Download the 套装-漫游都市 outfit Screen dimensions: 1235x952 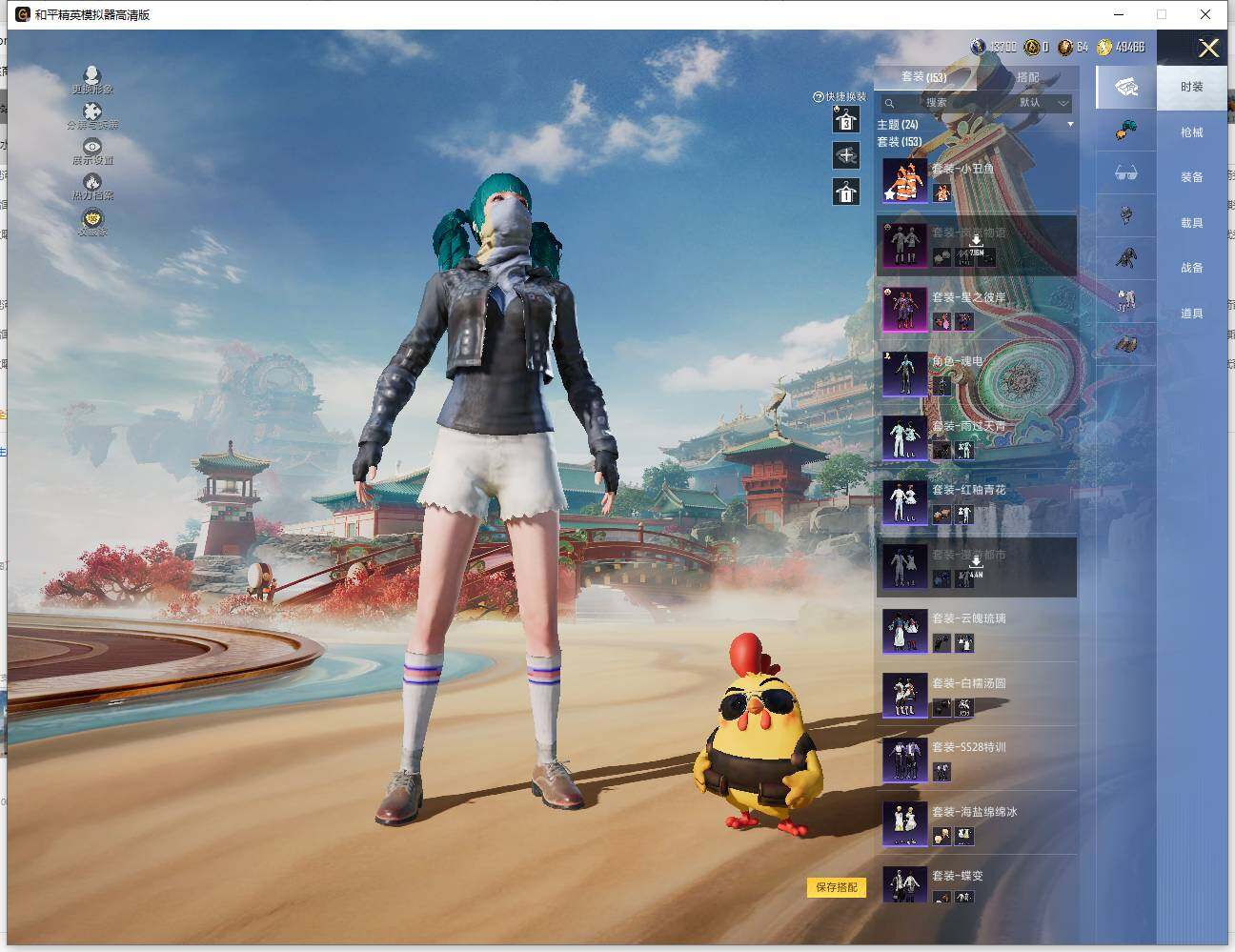point(976,567)
